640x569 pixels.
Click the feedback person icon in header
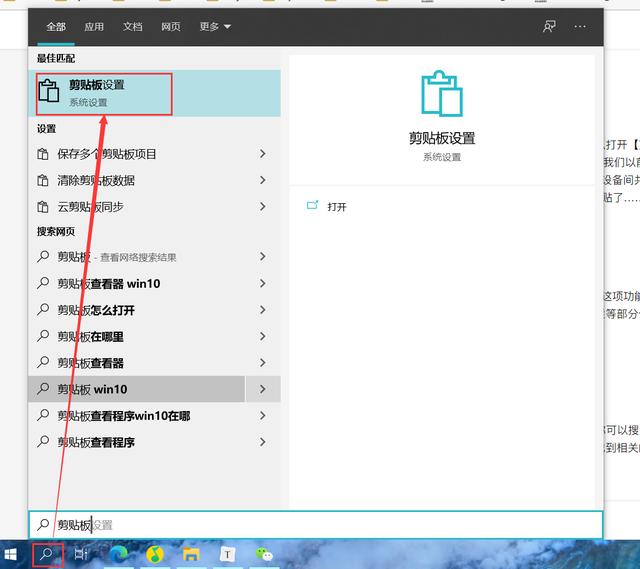(x=549, y=27)
